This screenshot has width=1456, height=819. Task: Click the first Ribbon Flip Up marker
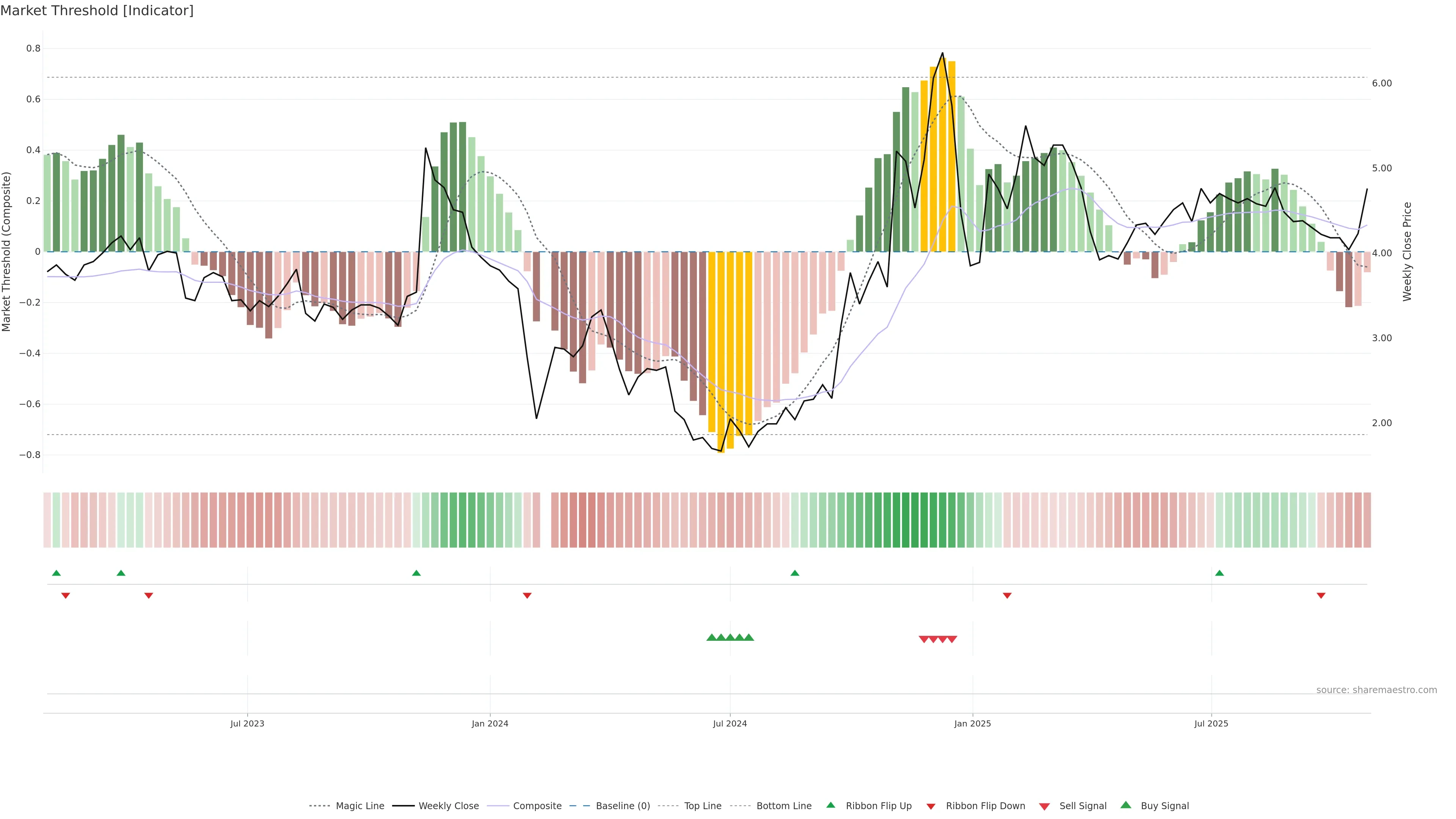(x=56, y=573)
